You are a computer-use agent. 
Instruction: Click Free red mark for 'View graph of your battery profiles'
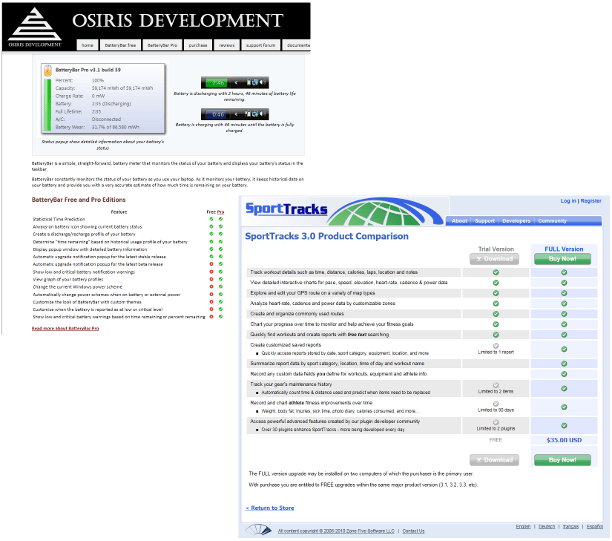point(212,279)
